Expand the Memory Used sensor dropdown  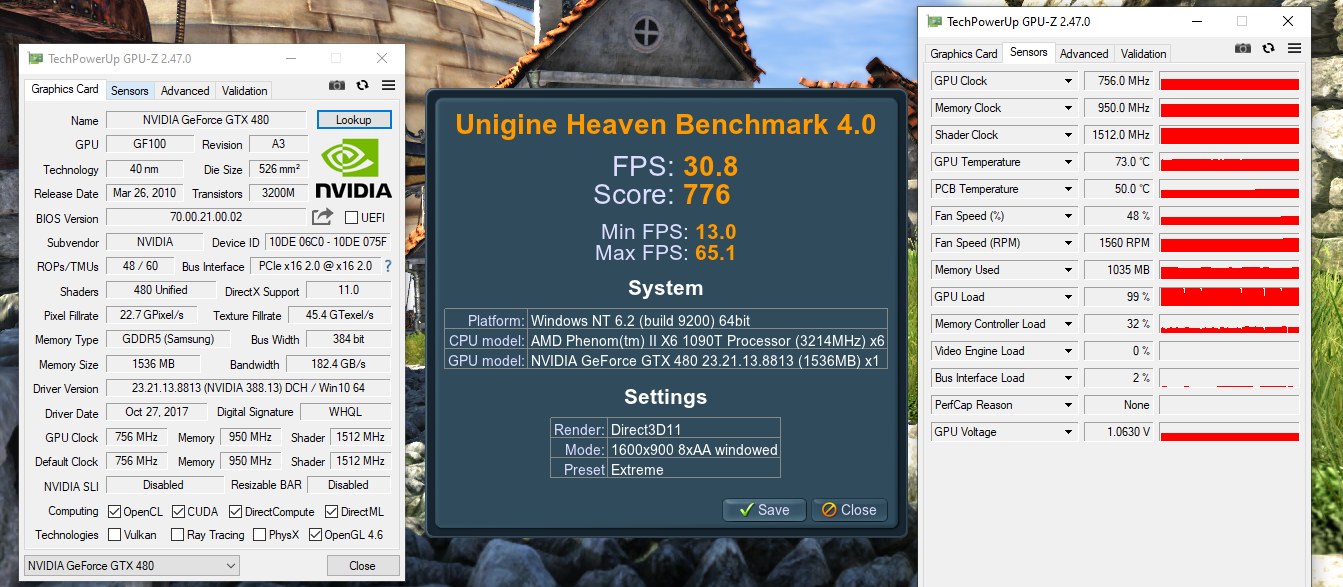click(x=1068, y=270)
